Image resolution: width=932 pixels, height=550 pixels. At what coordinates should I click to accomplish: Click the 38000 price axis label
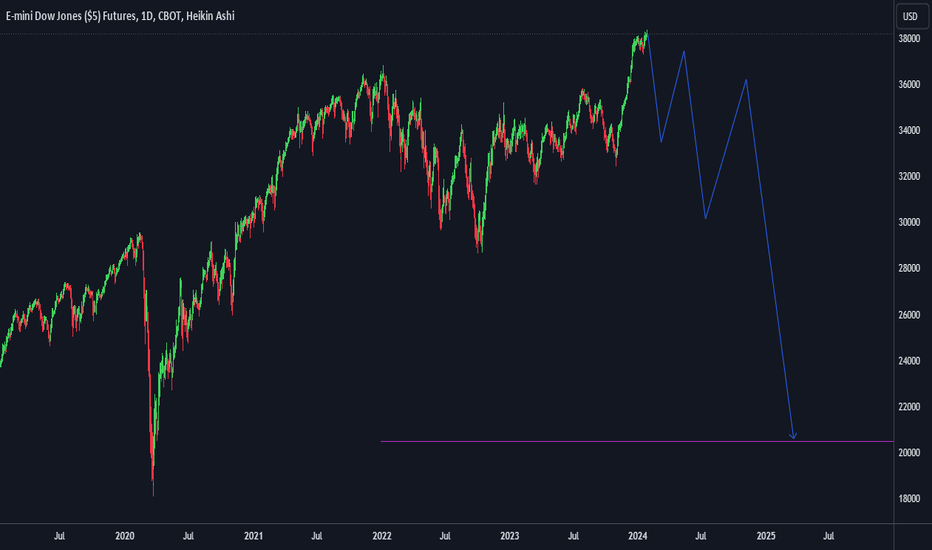pyautogui.click(x=909, y=39)
